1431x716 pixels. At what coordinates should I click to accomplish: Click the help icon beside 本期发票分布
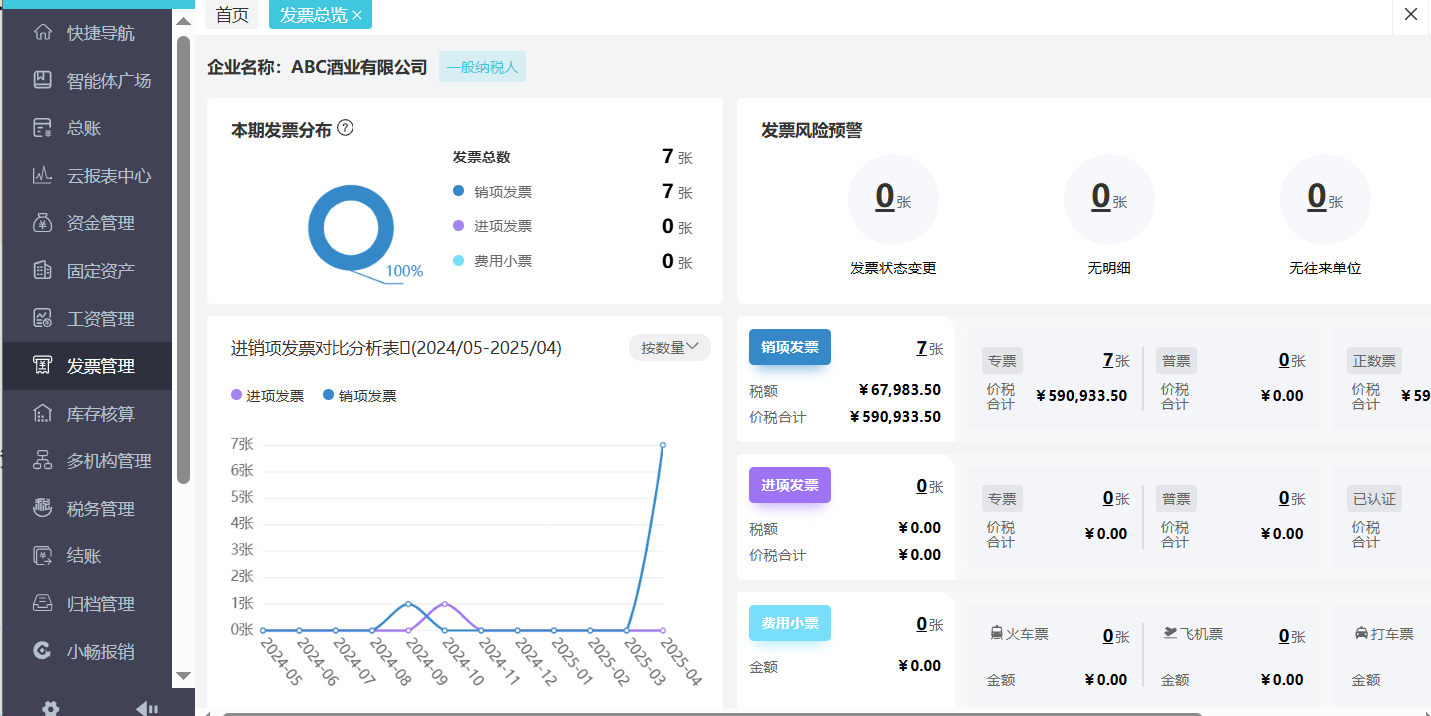pyautogui.click(x=345, y=128)
